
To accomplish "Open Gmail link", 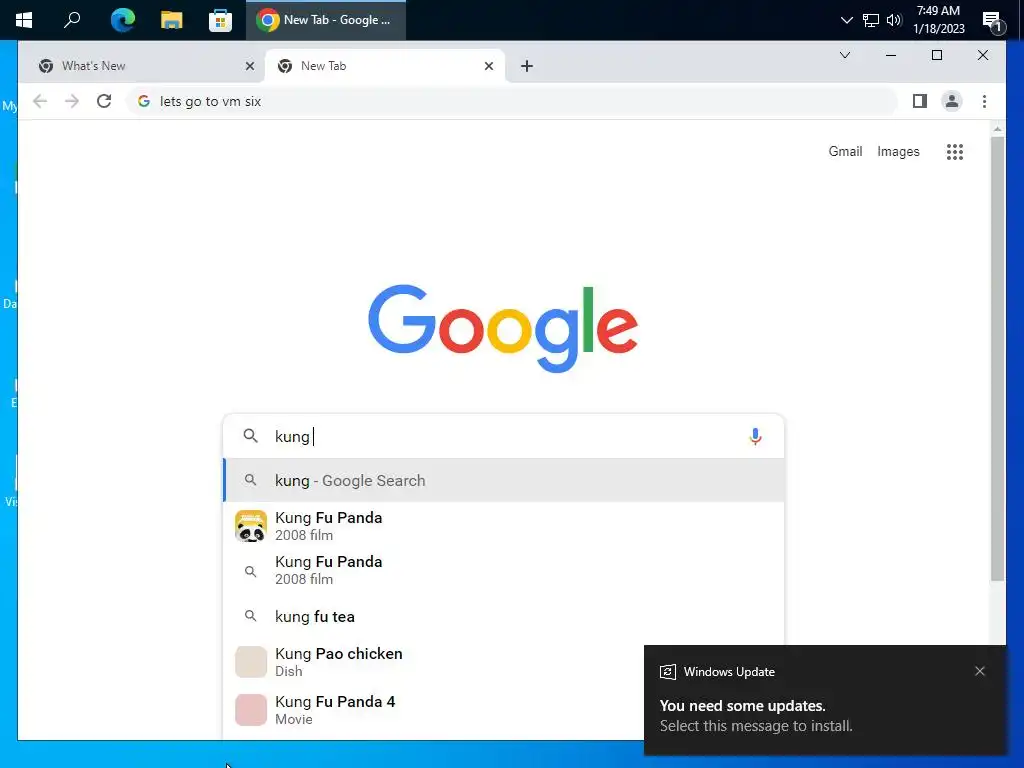I will (x=845, y=152).
